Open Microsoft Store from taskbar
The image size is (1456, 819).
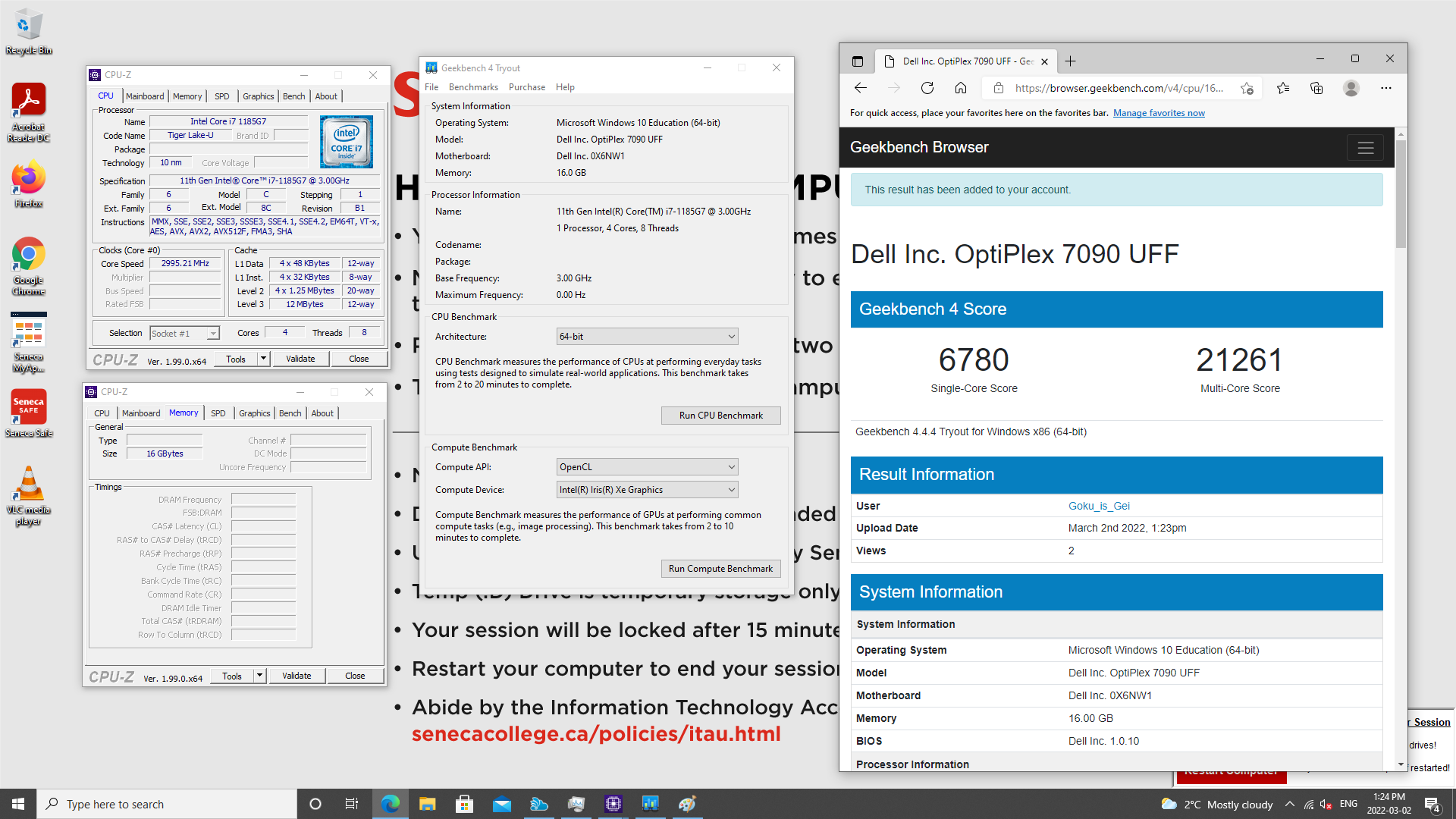[465, 804]
